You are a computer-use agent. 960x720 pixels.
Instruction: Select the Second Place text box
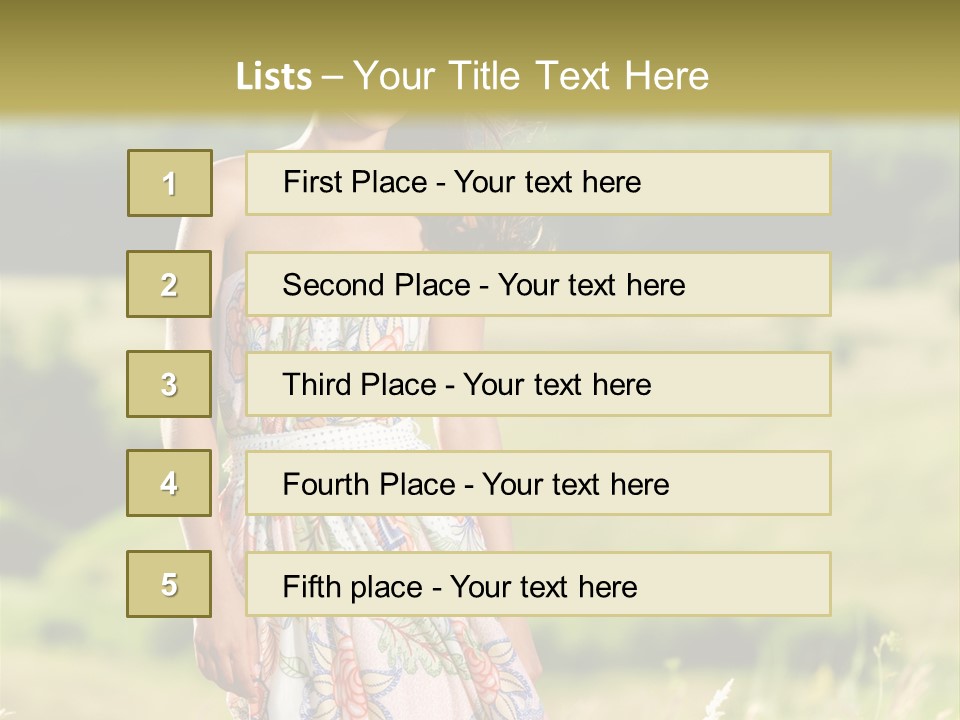tap(538, 284)
